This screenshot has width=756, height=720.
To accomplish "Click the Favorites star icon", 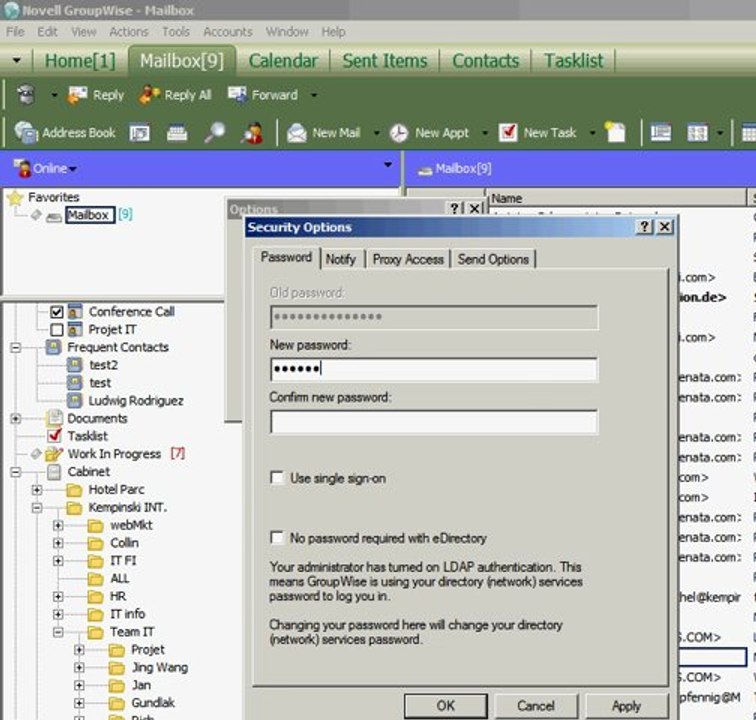I will (x=15, y=198).
